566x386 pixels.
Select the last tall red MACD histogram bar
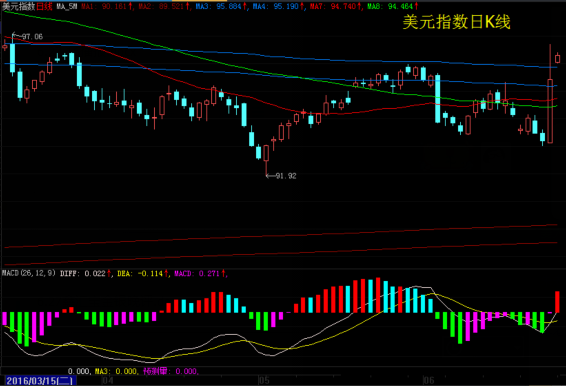point(557,302)
